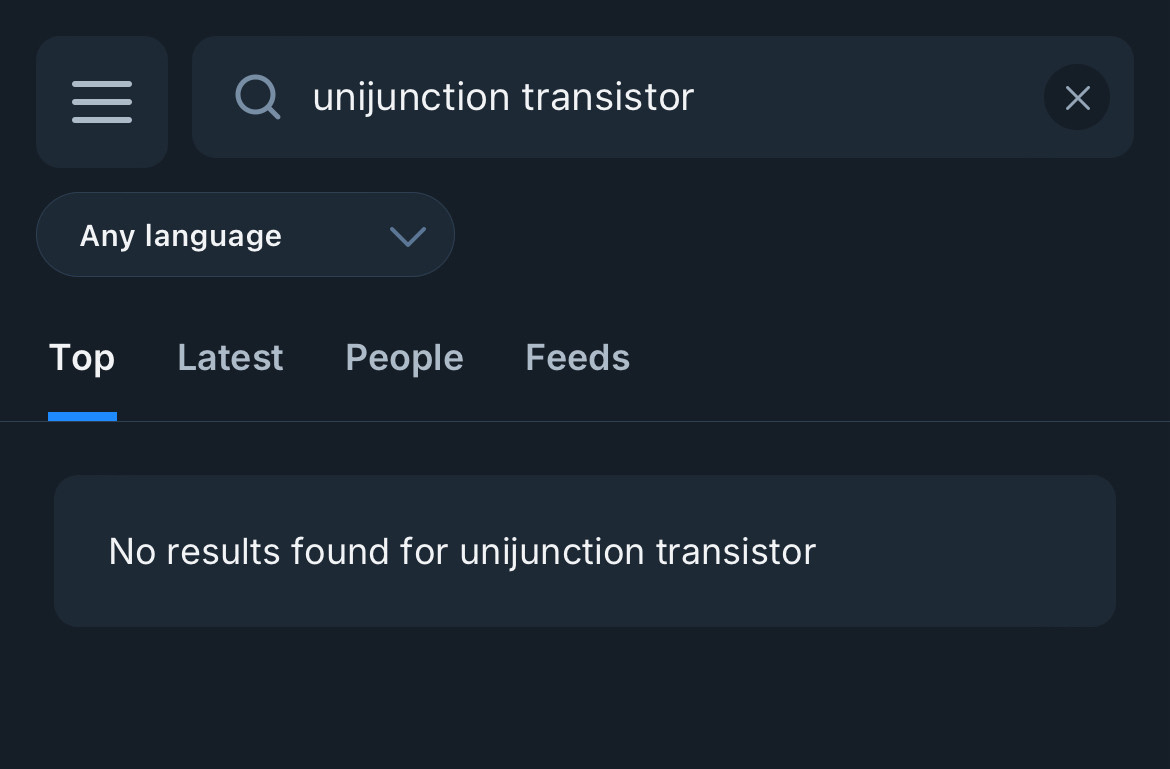Click the chevron arrow beside Any language
The width and height of the screenshot is (1170, 769).
coord(408,236)
